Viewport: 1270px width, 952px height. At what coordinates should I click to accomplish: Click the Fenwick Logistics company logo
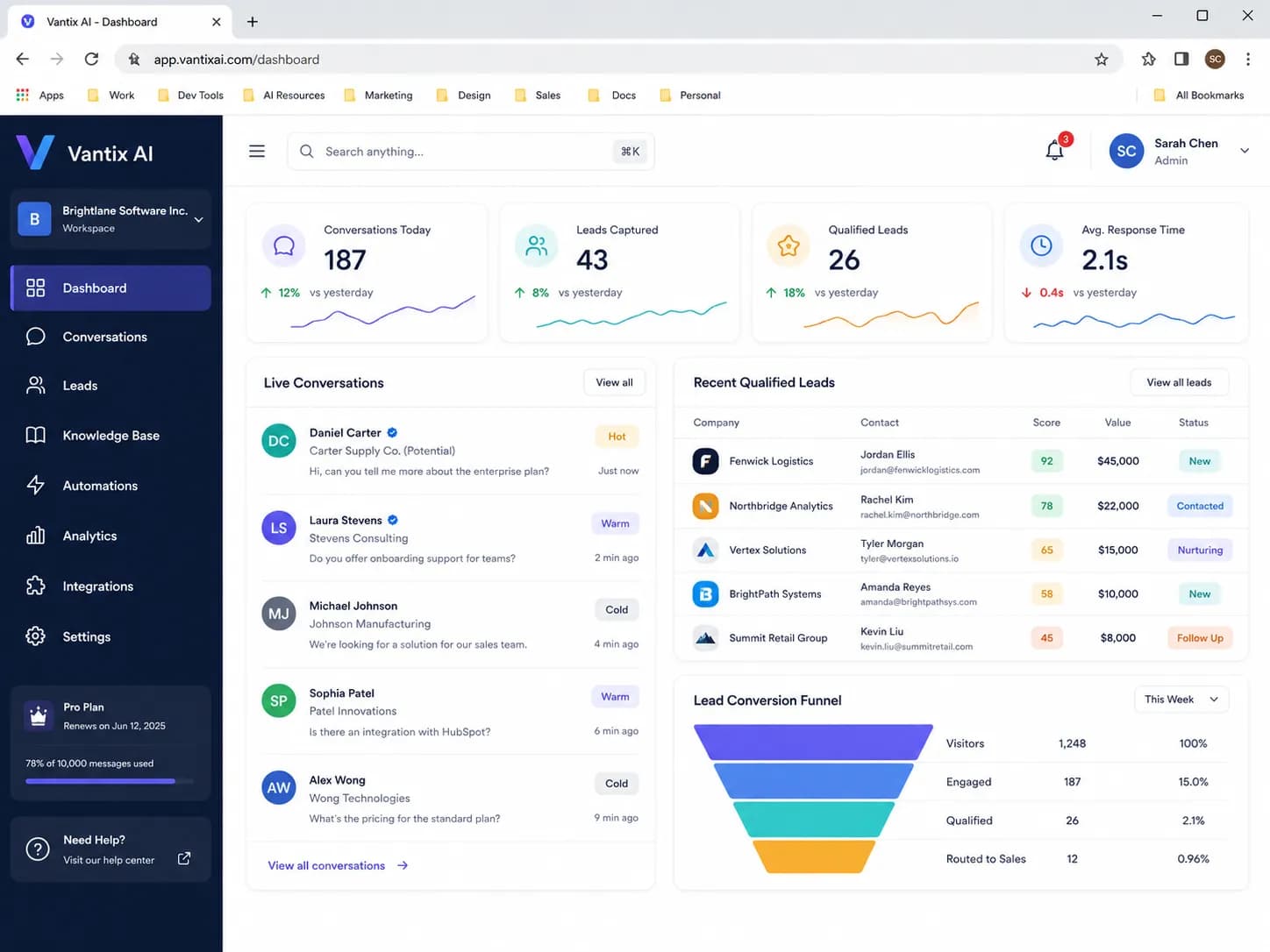coord(705,461)
